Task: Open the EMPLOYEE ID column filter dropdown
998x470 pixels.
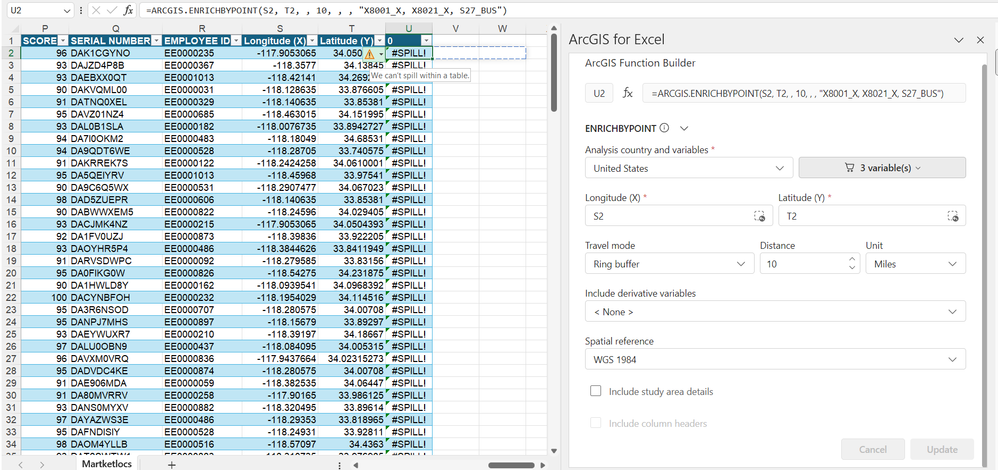Action: pyautogui.click(x=235, y=41)
